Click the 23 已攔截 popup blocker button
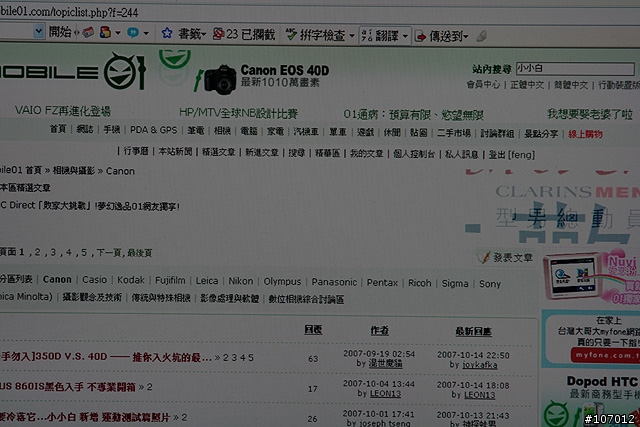The width and height of the screenshot is (640, 427). [x=244, y=35]
